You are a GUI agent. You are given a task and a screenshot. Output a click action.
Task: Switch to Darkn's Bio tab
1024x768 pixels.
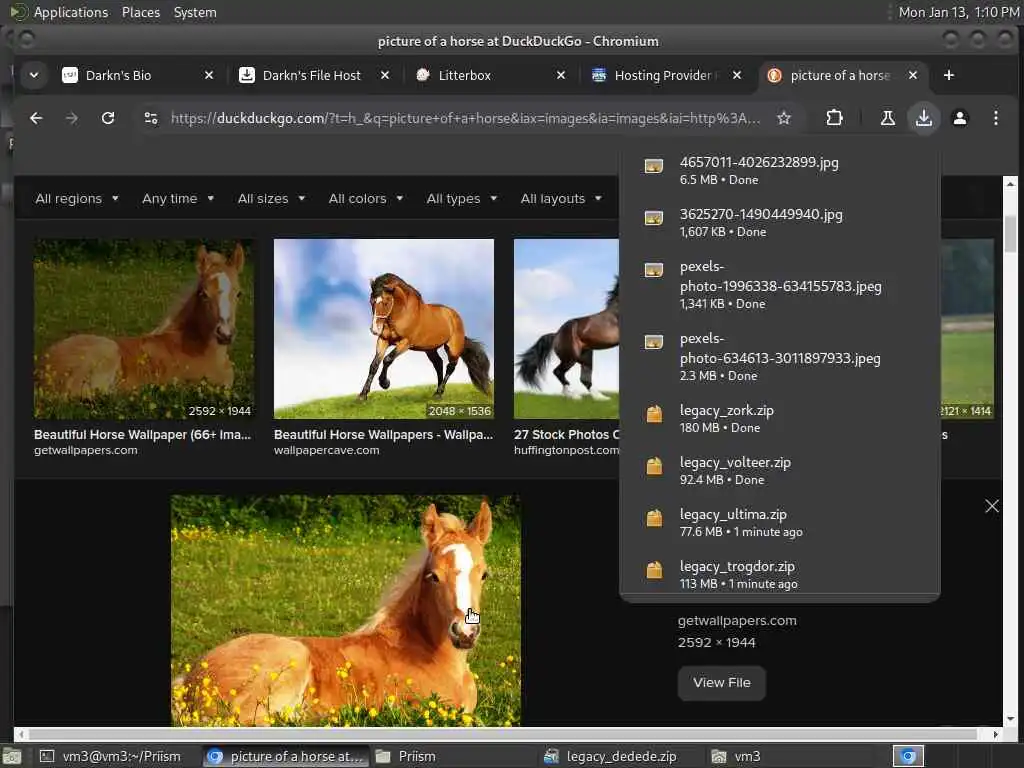138,75
